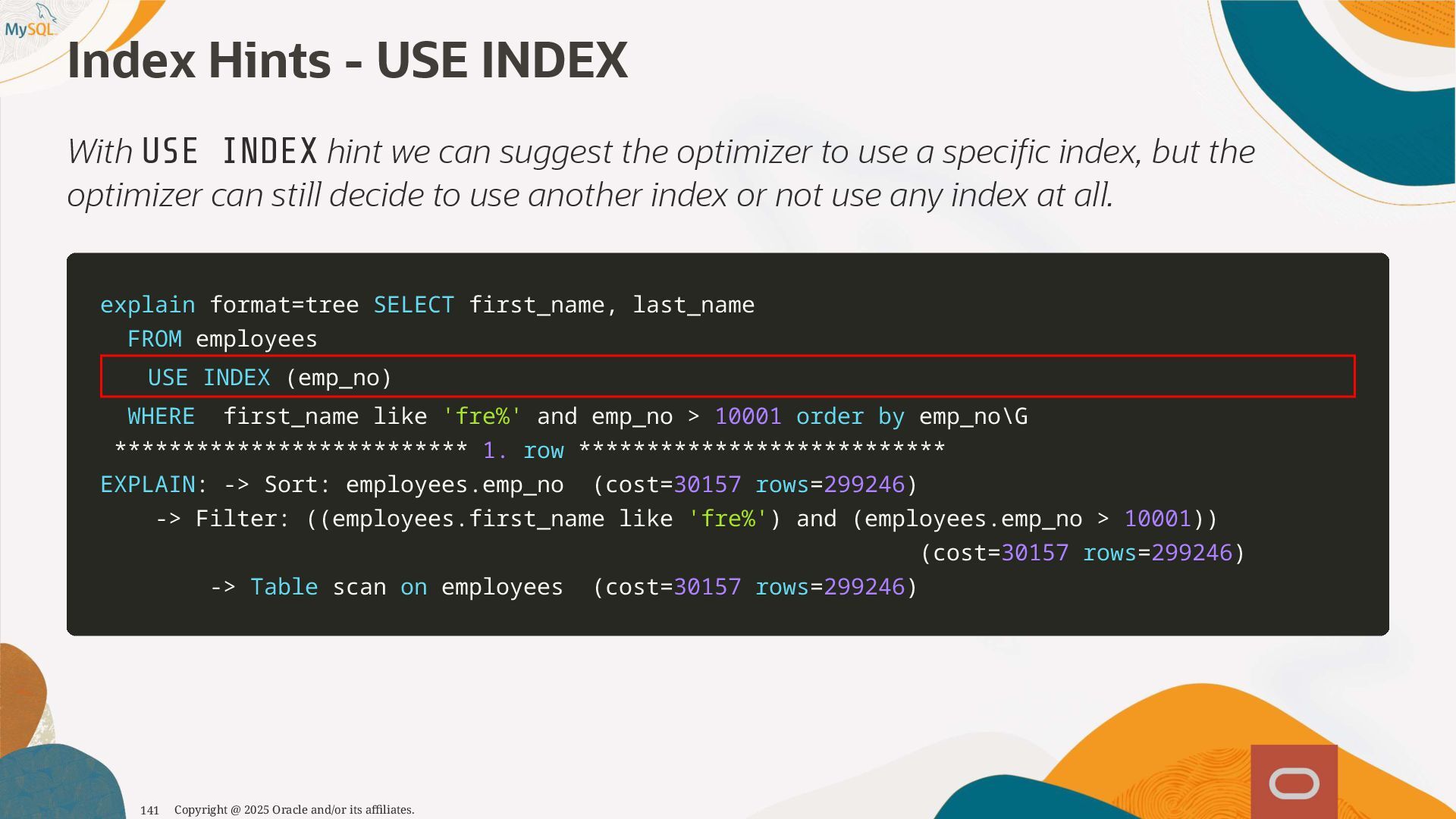Click the number 10001 in the WHERE clause

pos(747,416)
